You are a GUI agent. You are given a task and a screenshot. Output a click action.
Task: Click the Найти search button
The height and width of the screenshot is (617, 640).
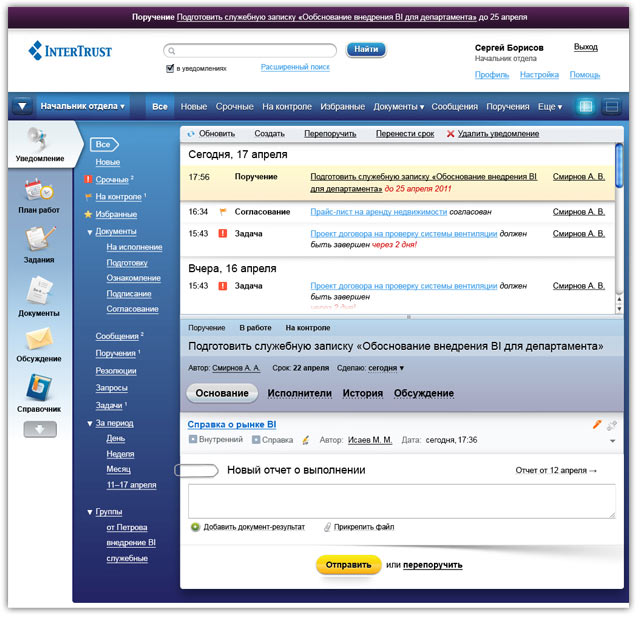[366, 49]
